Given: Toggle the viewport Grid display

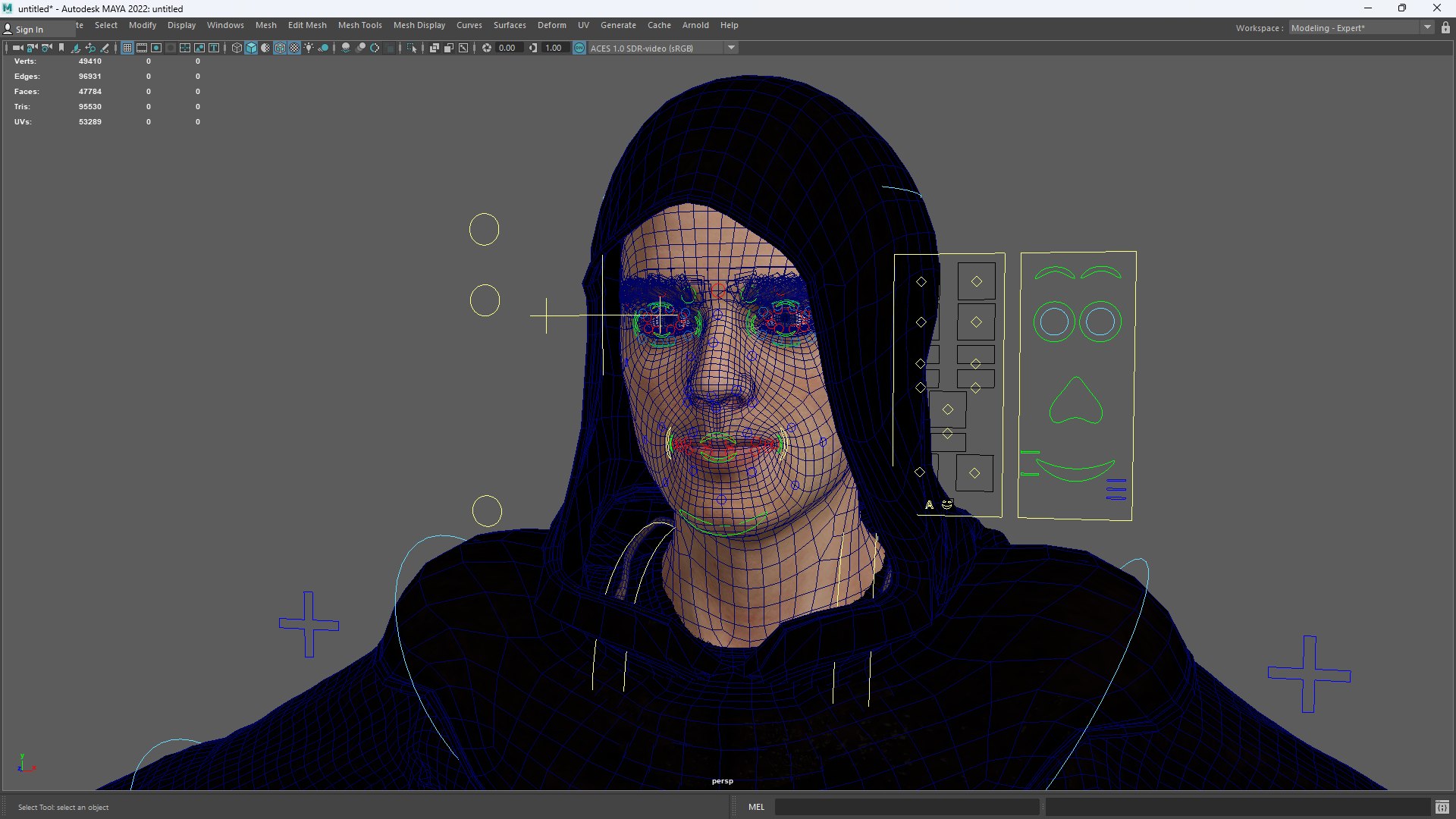Looking at the screenshot, I should point(127,48).
